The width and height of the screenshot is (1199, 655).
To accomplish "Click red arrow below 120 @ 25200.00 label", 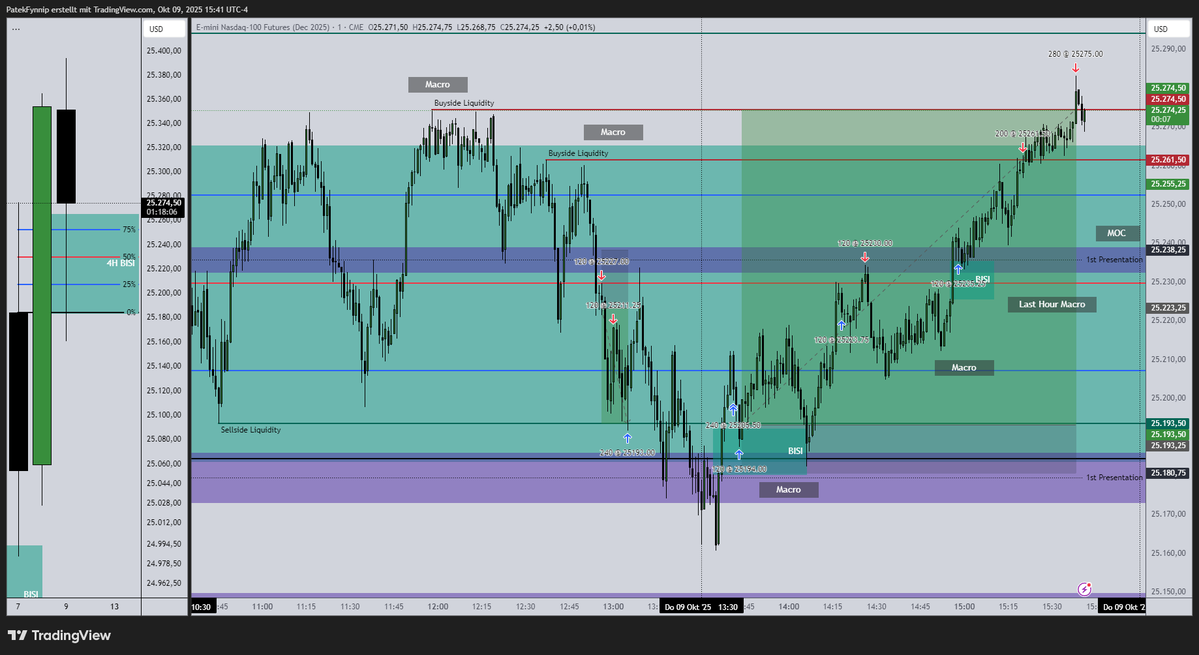I will click(x=865, y=258).
